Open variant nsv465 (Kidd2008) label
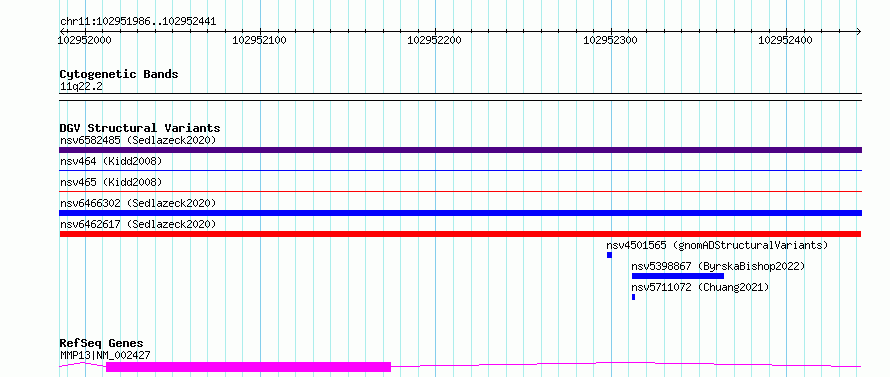This screenshot has width=890, height=377. tap(111, 182)
